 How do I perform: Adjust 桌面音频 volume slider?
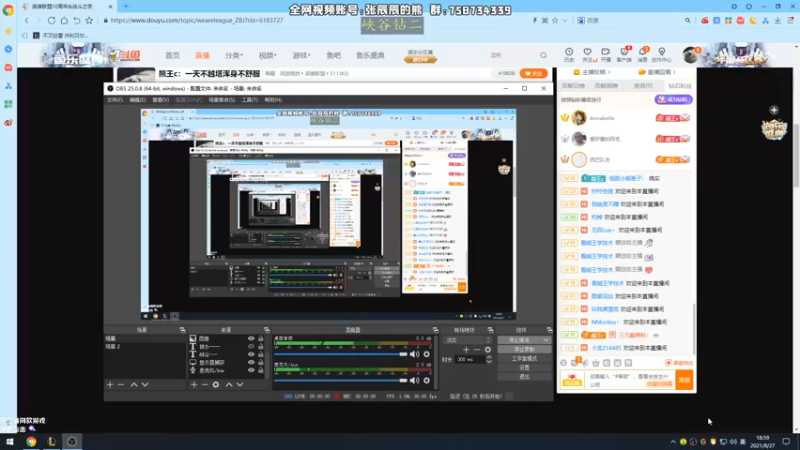click(x=341, y=354)
